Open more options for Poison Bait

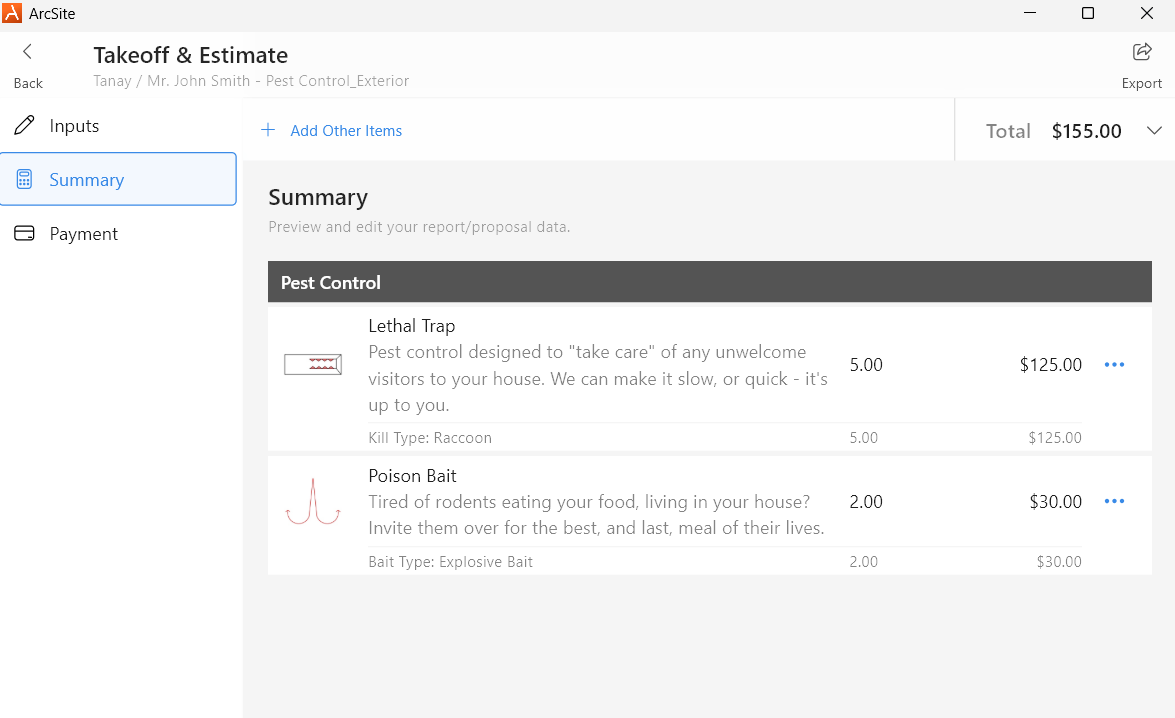coord(1114,501)
